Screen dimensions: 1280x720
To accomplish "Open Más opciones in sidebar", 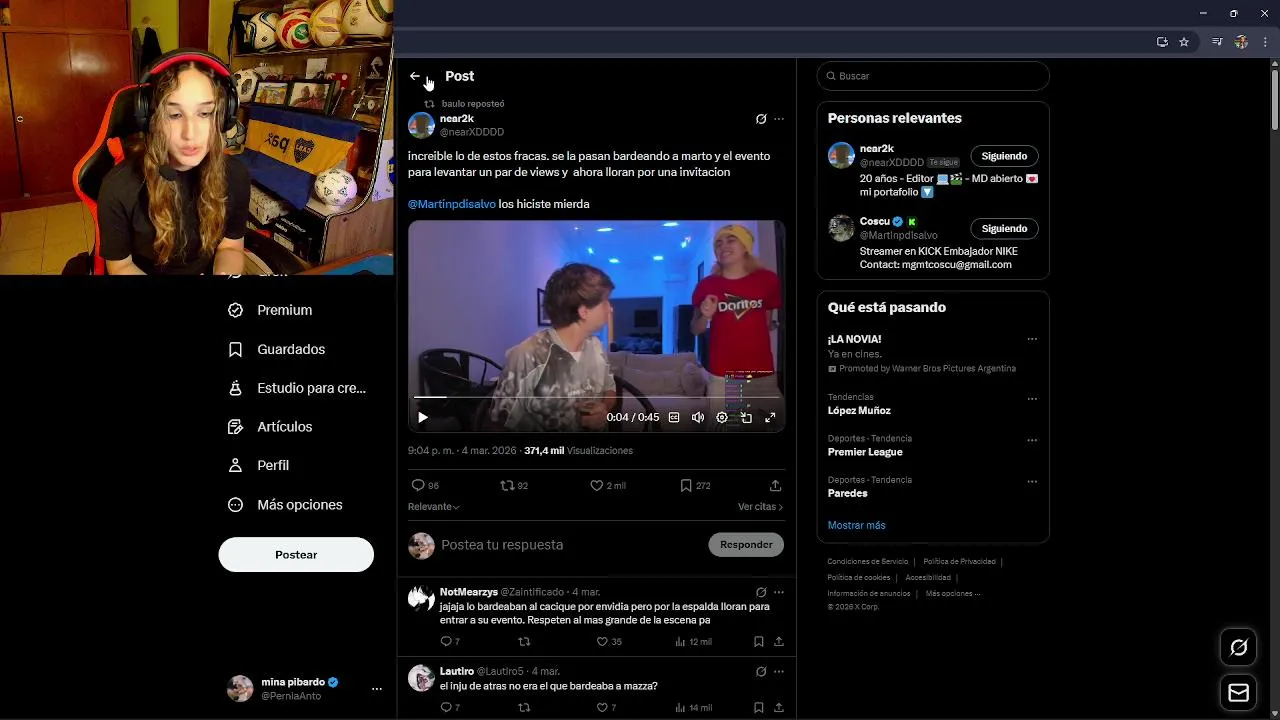I will tap(285, 505).
